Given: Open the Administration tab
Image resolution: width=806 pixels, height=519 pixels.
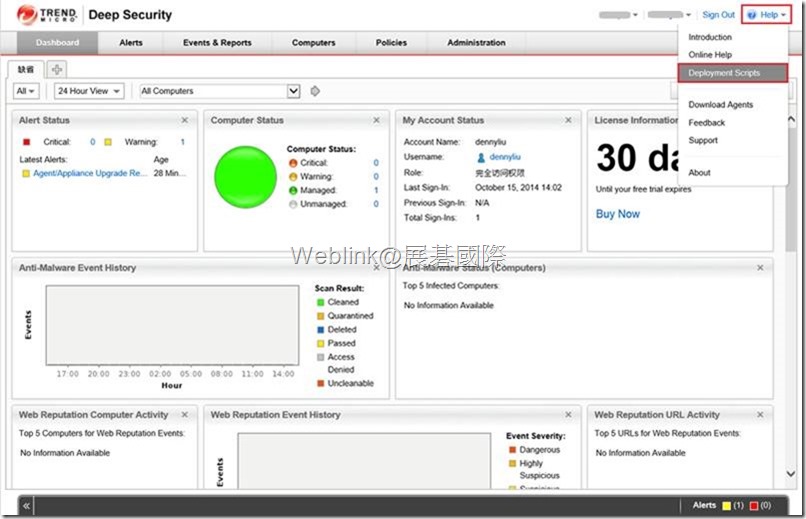Looking at the screenshot, I should click(x=476, y=43).
